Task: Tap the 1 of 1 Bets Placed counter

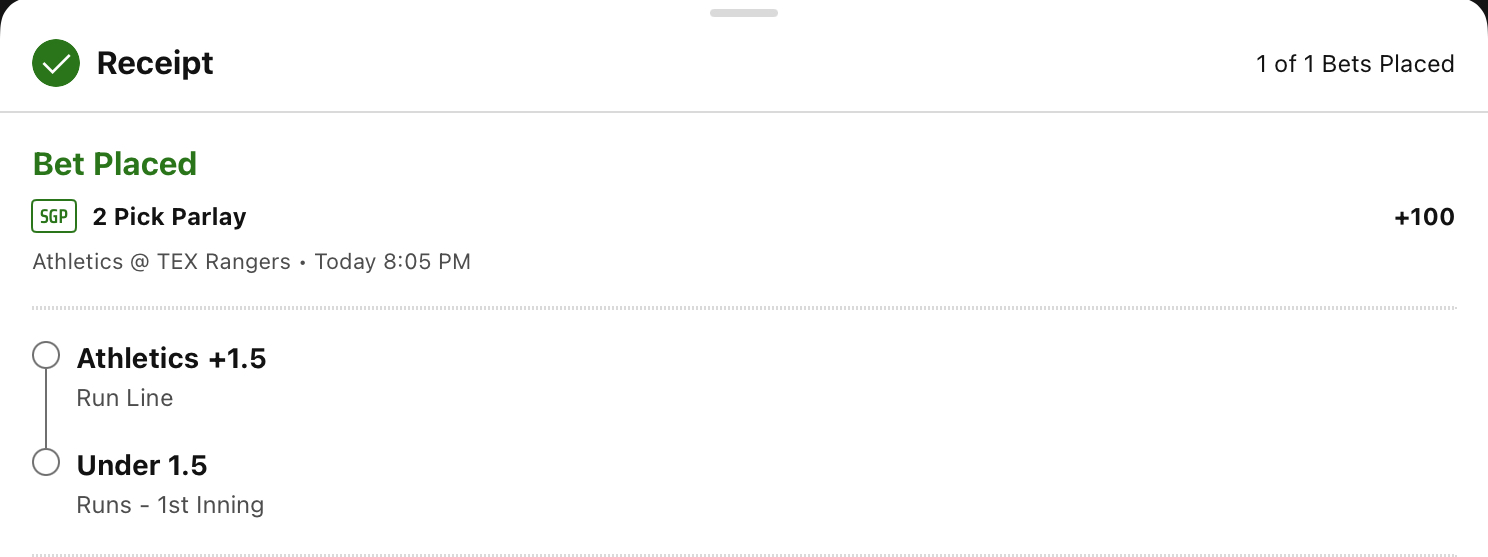Action: [1355, 64]
